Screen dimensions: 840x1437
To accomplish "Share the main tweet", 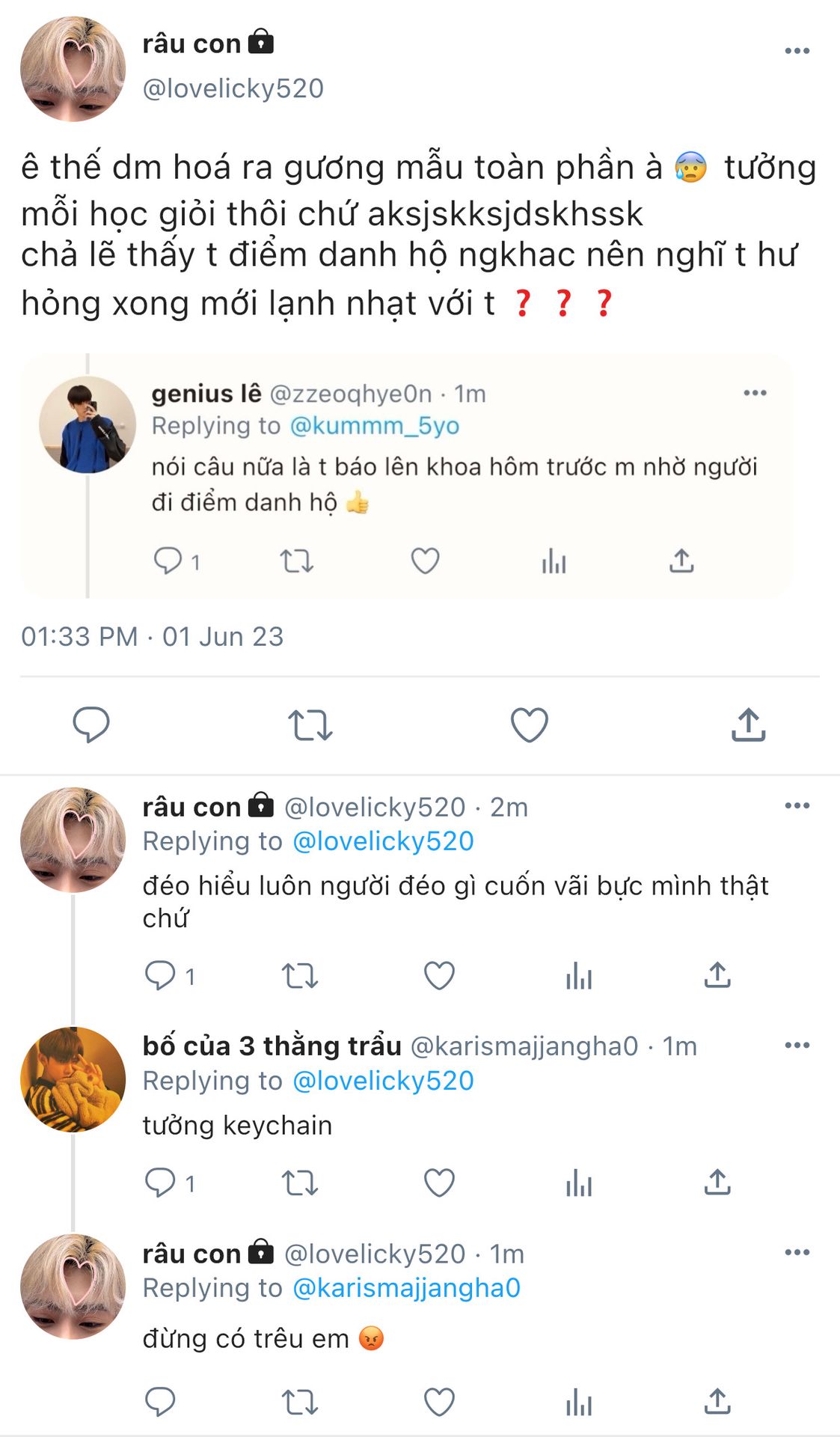I will 748,724.
